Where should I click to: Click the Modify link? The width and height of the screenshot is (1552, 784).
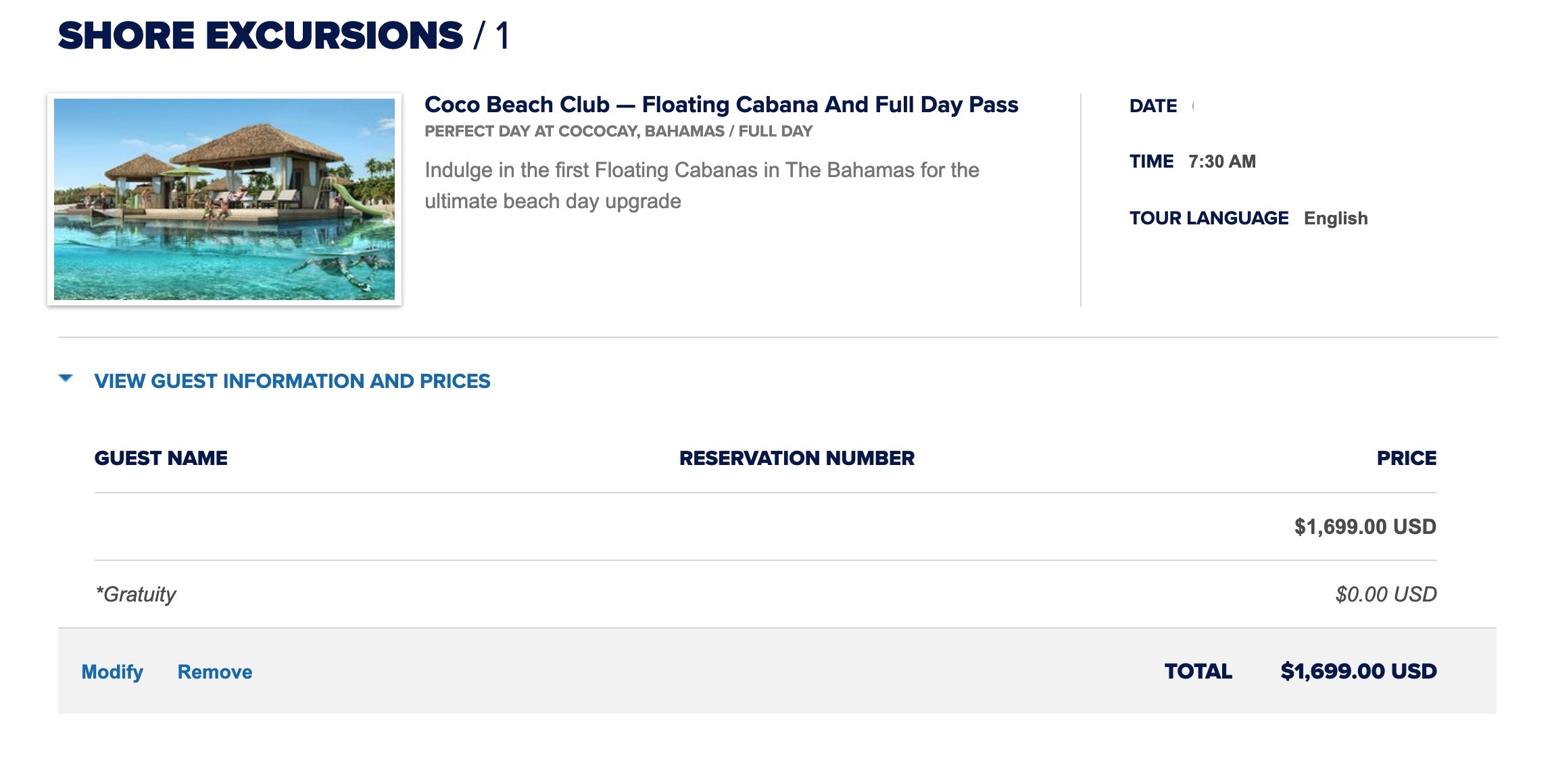(112, 672)
